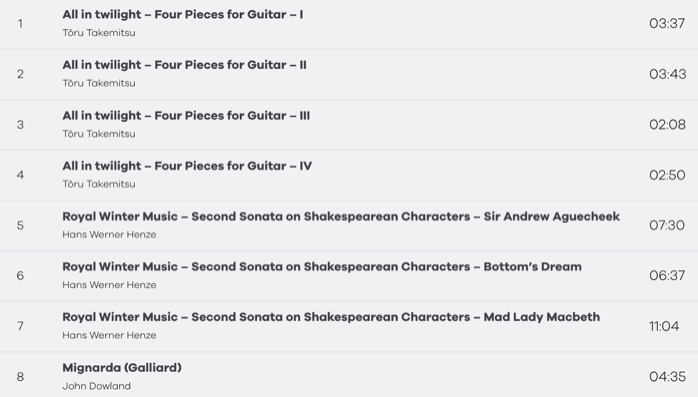Click Tōru Takemitsu composer under track 1
This screenshot has height=397, width=698.
99,33
